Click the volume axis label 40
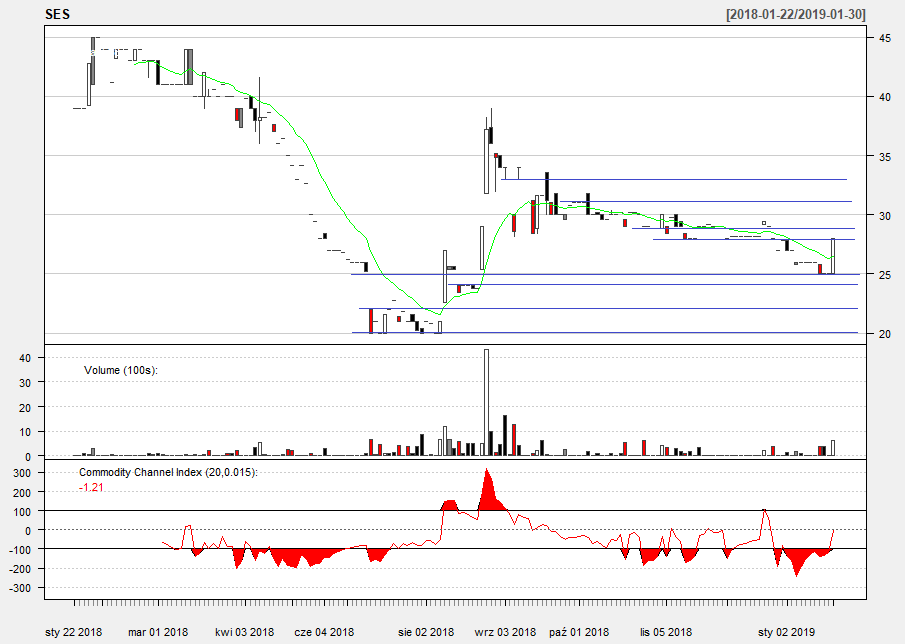 (x=25, y=358)
